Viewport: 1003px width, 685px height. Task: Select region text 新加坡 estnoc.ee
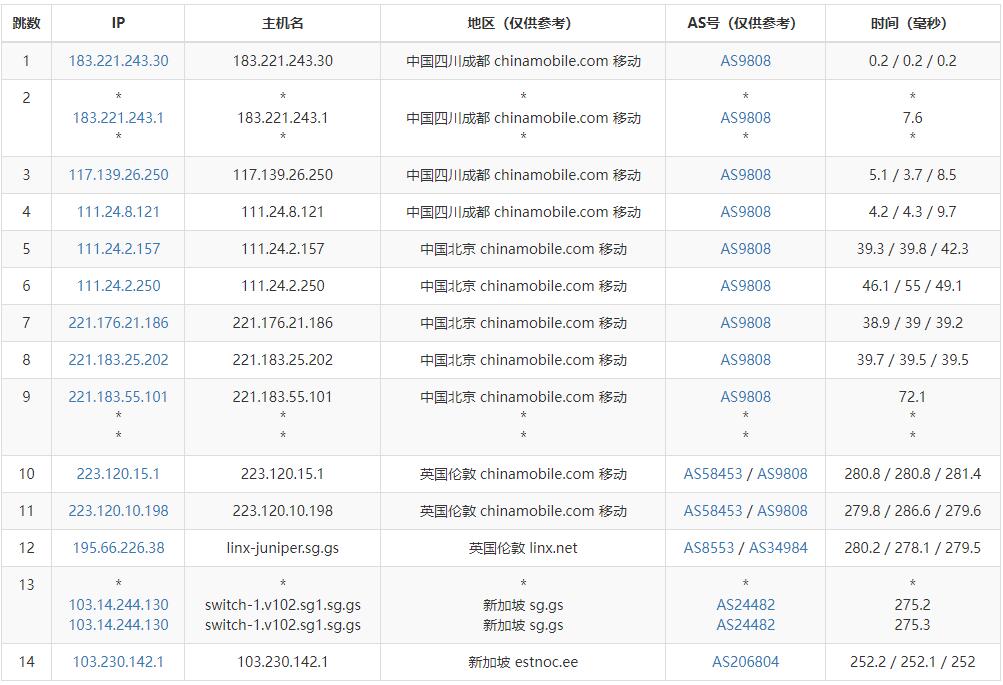click(x=523, y=662)
